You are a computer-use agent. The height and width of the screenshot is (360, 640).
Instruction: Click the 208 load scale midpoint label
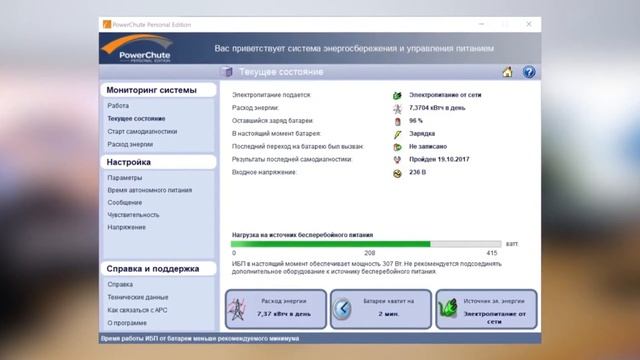point(369,253)
